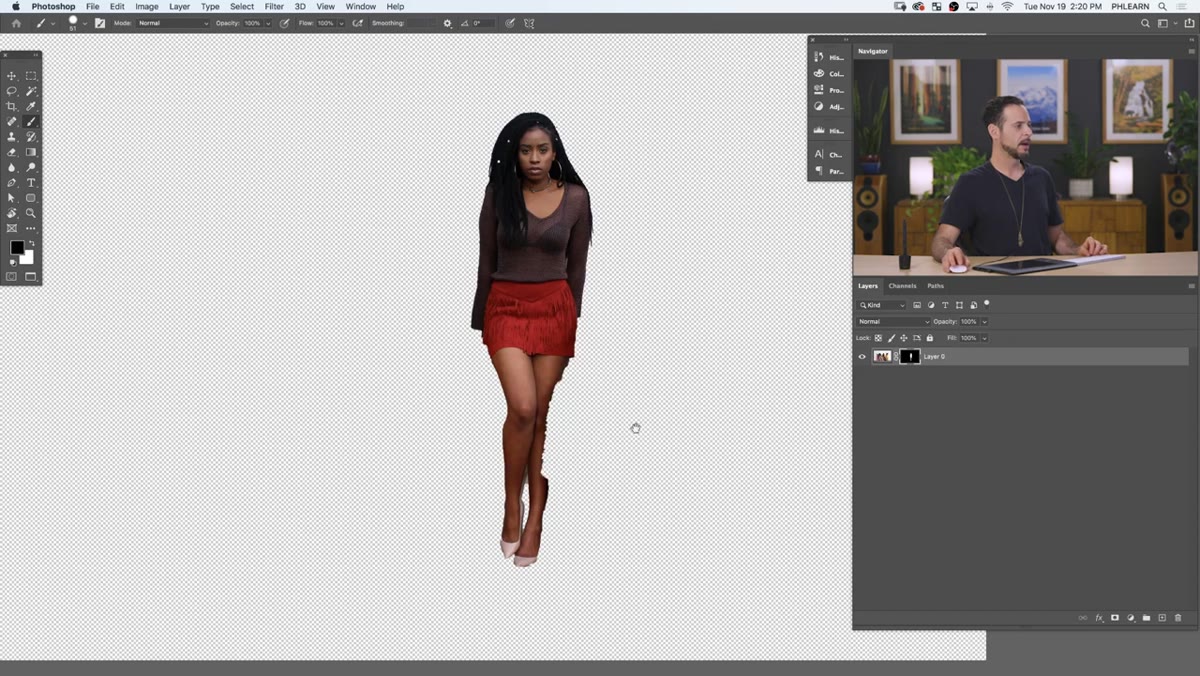Select the Crop tool
The width and height of the screenshot is (1200, 676).
point(12,106)
